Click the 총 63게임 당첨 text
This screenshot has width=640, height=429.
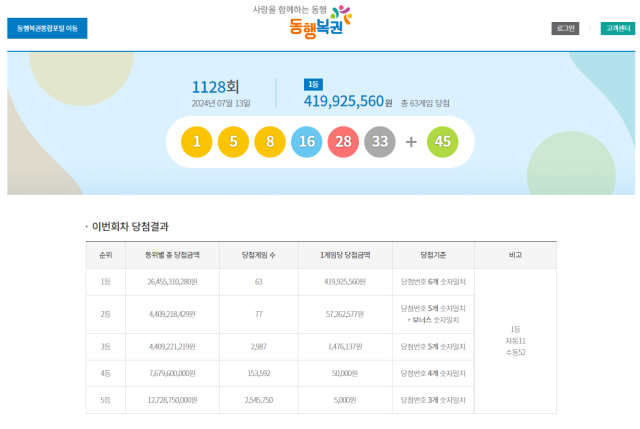(x=425, y=103)
